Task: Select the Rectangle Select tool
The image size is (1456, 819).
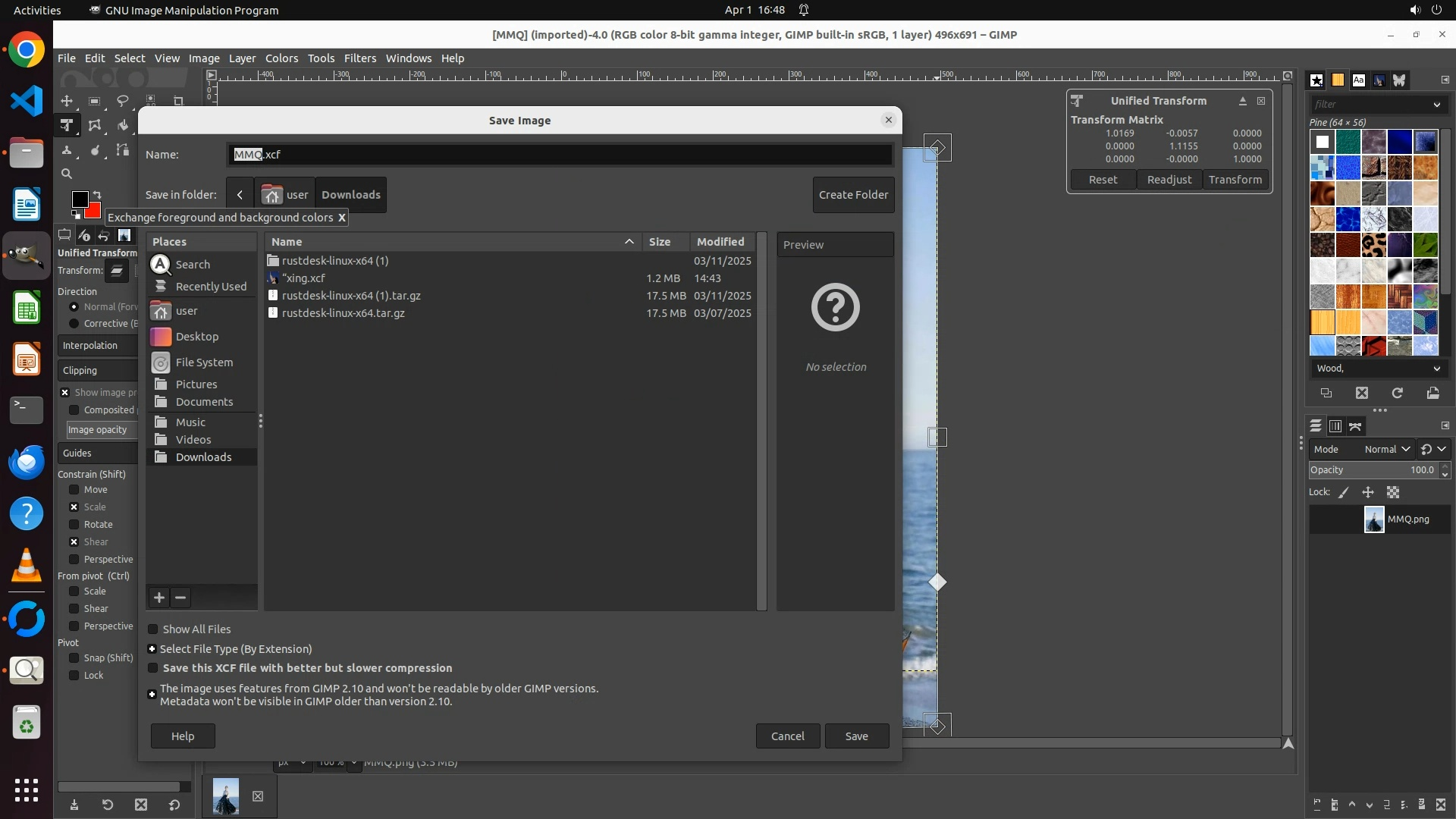Action: 95,101
